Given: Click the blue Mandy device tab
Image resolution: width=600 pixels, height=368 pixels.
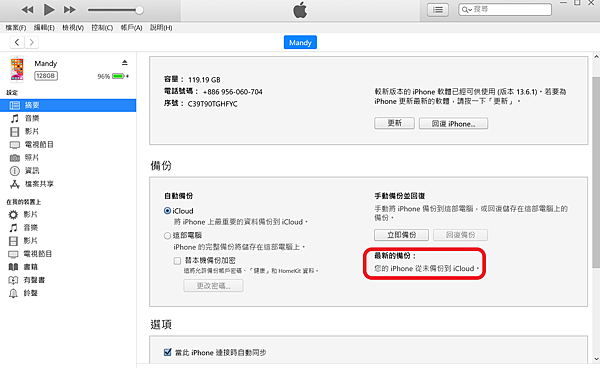Looking at the screenshot, I should coord(300,42).
